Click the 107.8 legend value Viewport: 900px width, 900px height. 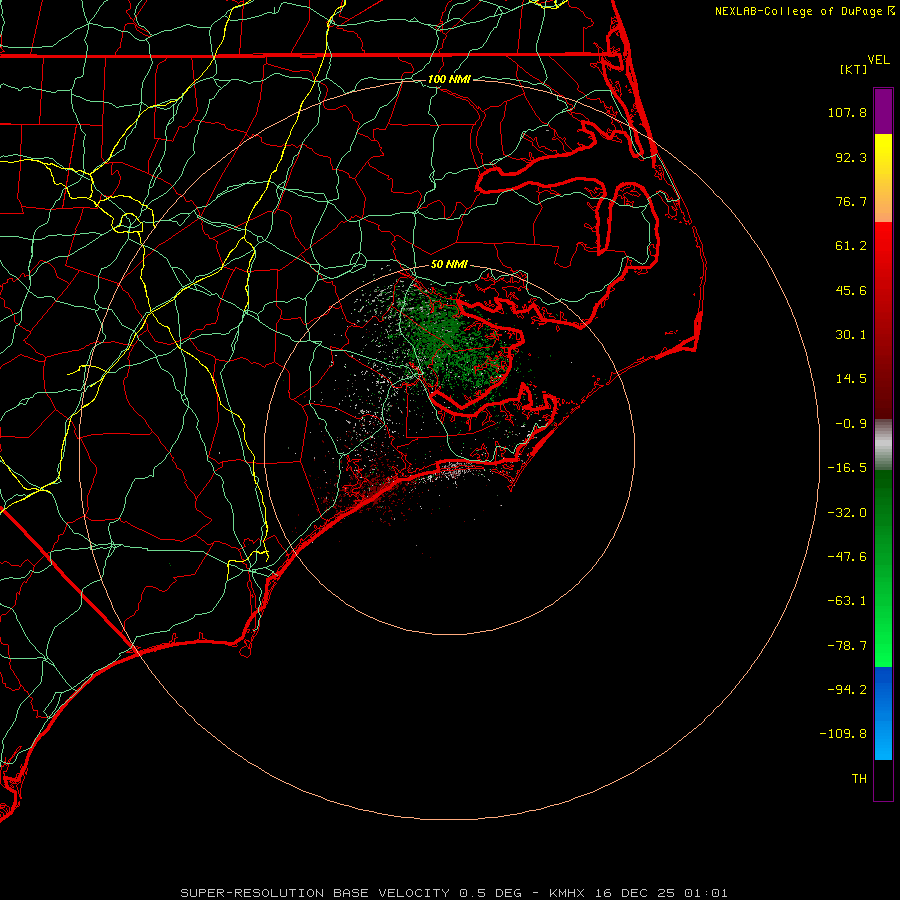point(847,112)
